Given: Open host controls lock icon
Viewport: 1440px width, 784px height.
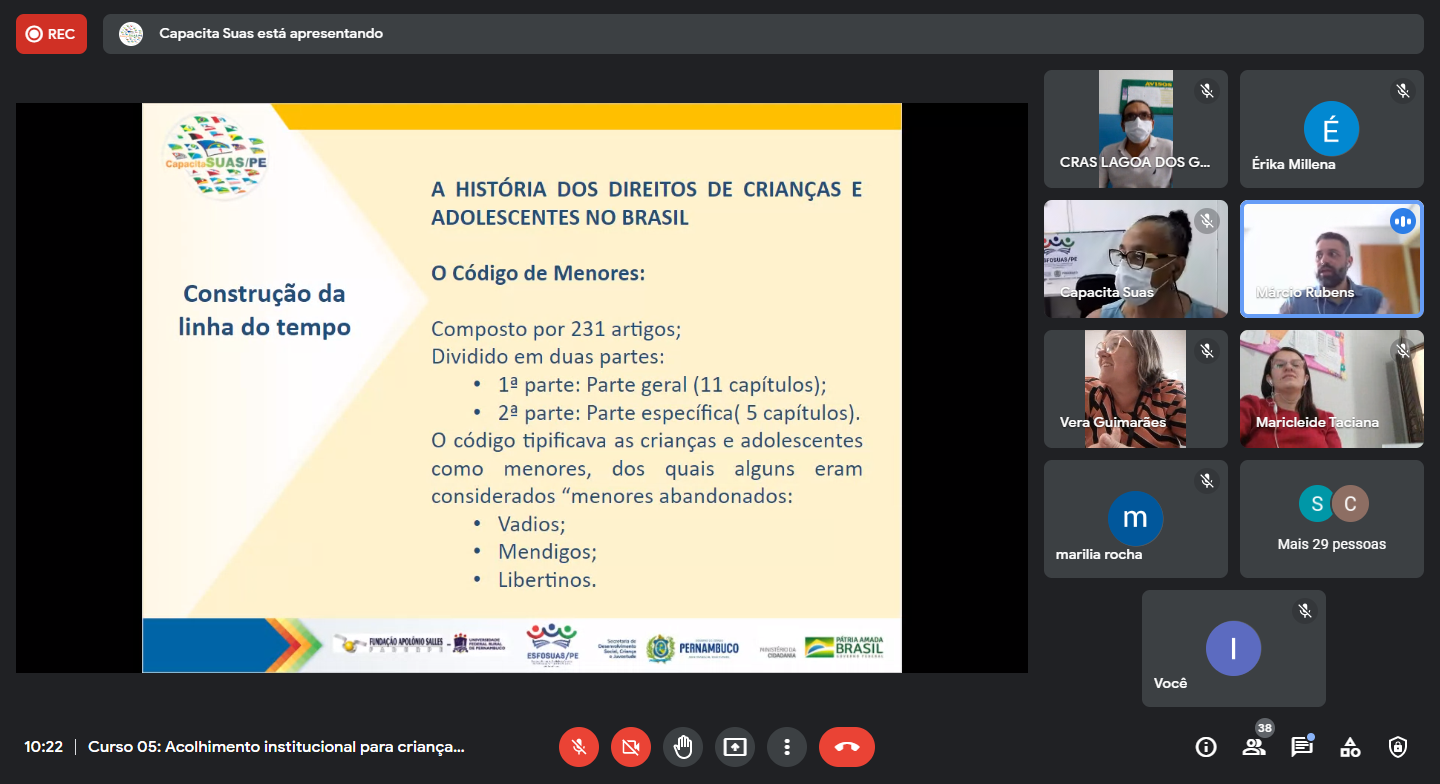Looking at the screenshot, I should tap(1398, 747).
